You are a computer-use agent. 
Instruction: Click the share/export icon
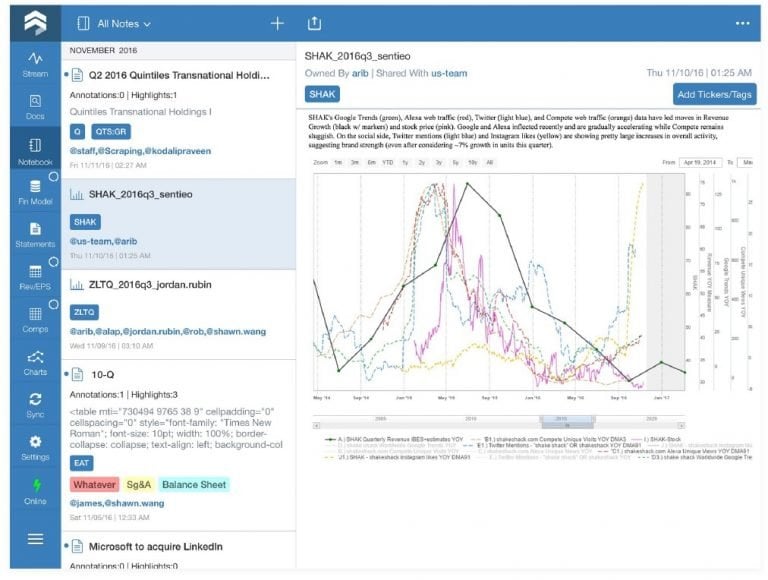pos(314,23)
